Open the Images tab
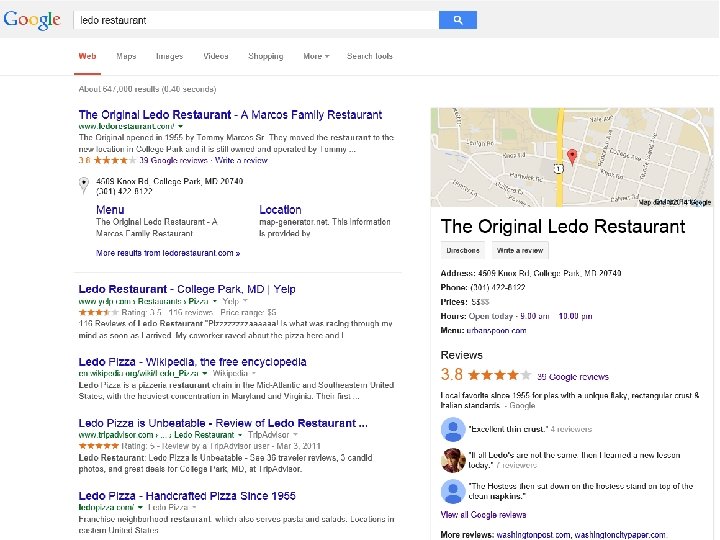 point(169,56)
